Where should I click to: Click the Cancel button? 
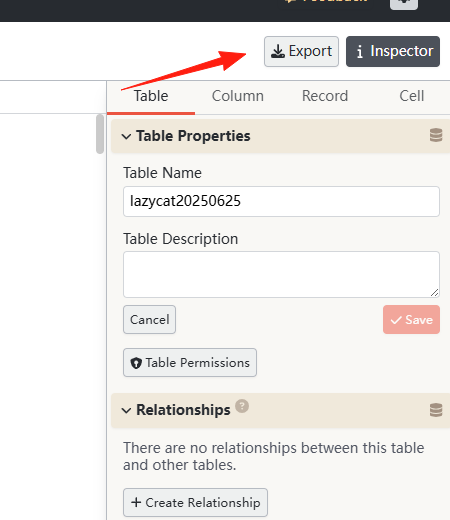(149, 320)
